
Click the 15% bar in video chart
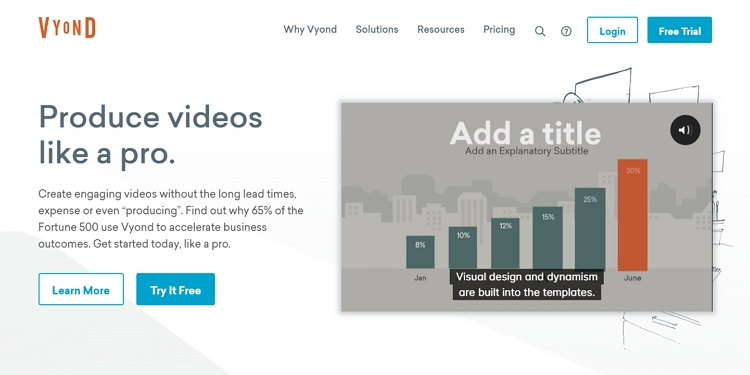[548, 238]
